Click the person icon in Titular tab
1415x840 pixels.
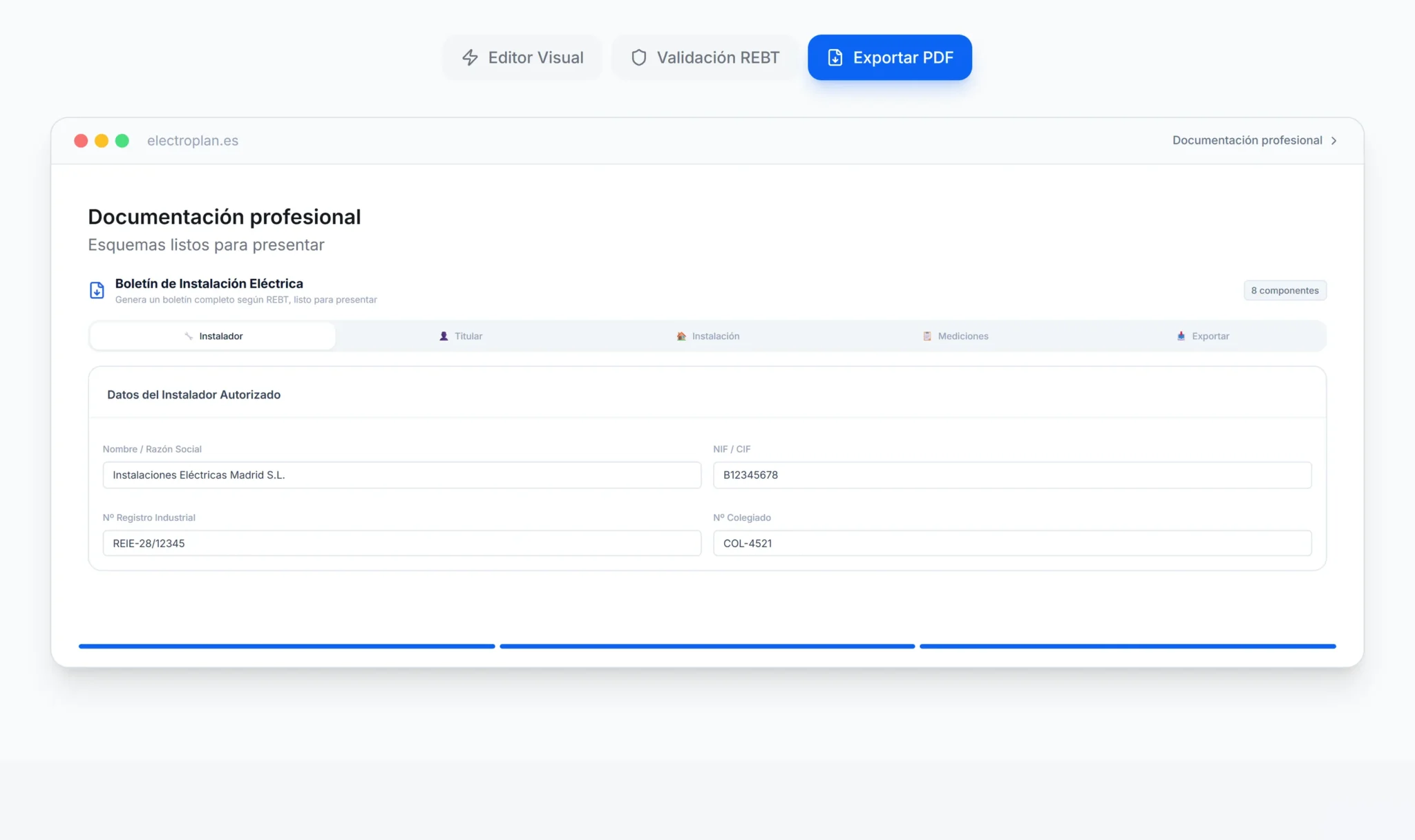(444, 336)
